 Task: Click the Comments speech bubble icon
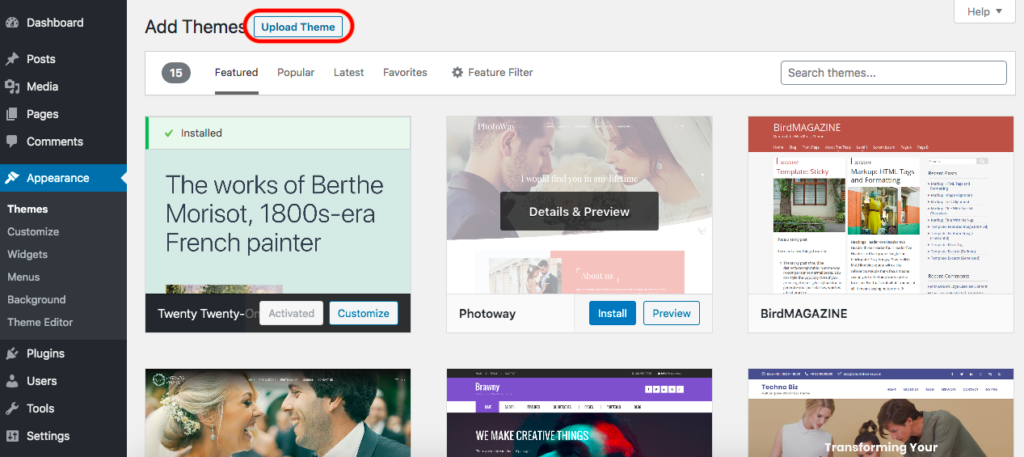point(12,142)
